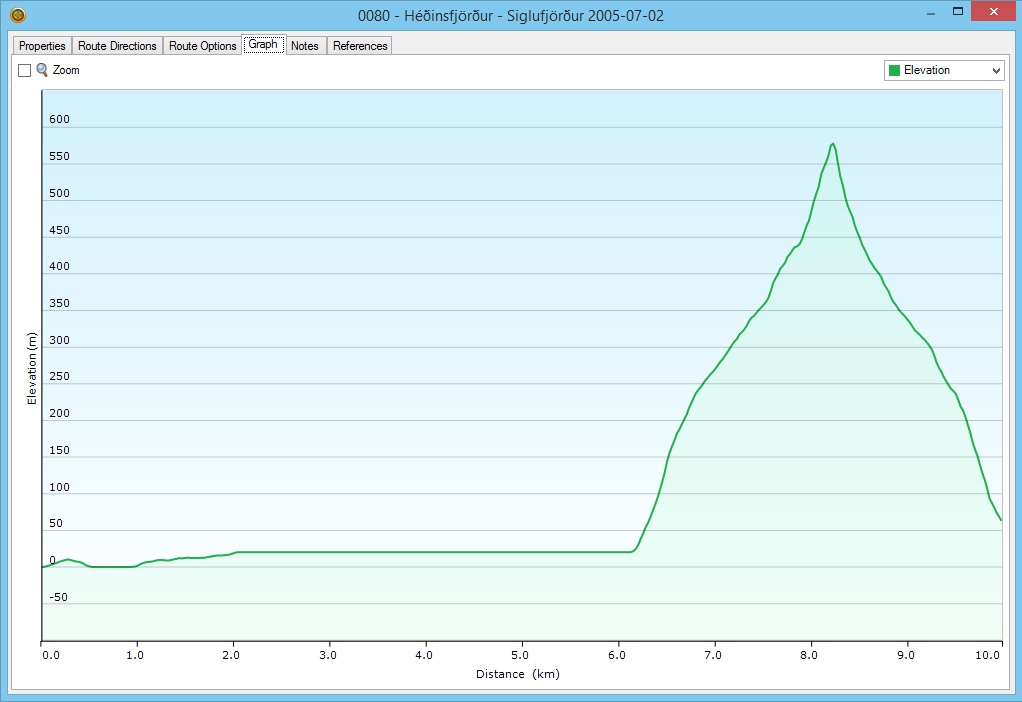Image resolution: width=1022 pixels, height=702 pixels.
Task: Go to the Notes tab
Action: (x=305, y=46)
